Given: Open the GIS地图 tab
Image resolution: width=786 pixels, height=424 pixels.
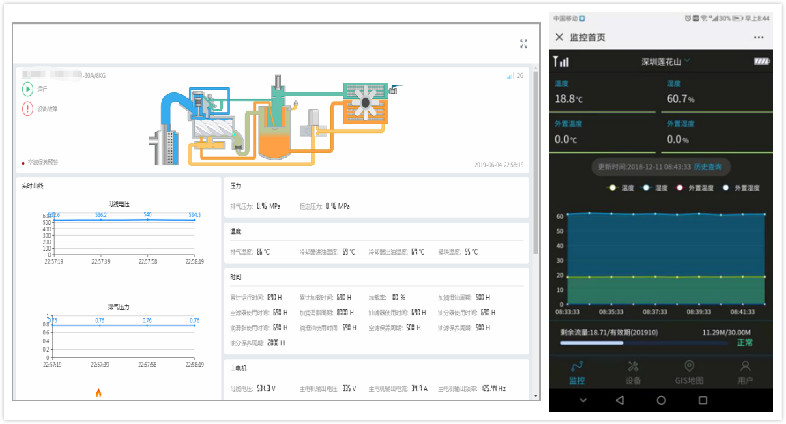Looking at the screenshot, I should (x=688, y=372).
